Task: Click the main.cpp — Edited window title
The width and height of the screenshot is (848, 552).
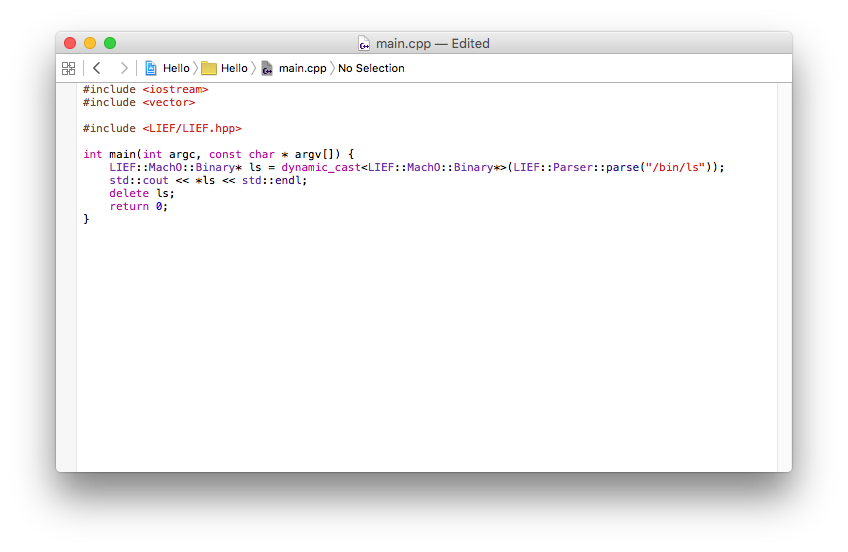Action: pyautogui.click(x=433, y=44)
